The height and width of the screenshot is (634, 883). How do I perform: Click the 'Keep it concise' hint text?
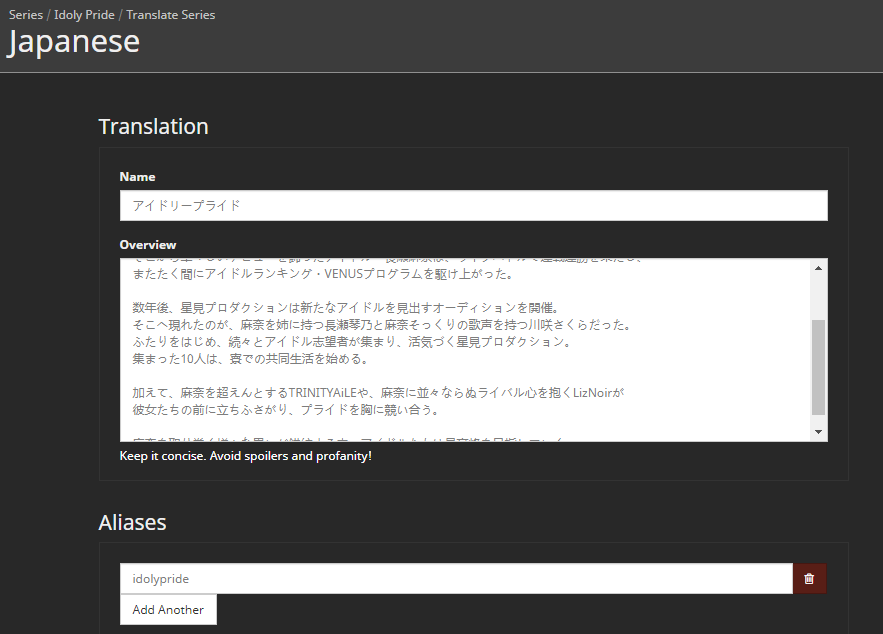pos(245,456)
